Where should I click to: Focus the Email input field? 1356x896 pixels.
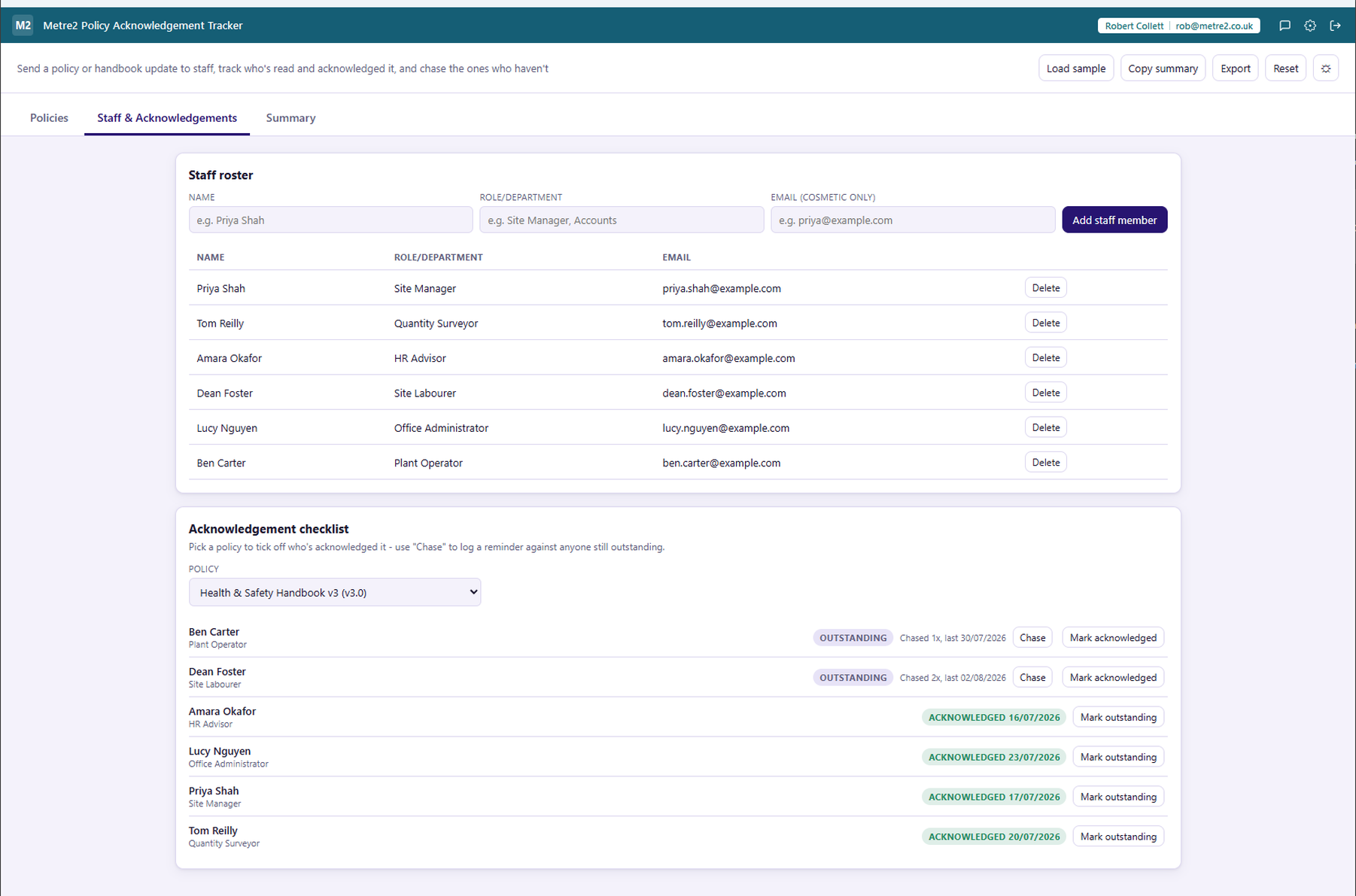pos(912,220)
